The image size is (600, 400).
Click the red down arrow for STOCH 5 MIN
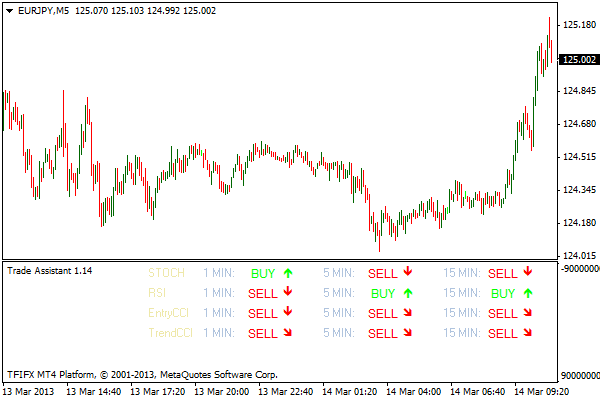click(x=408, y=272)
